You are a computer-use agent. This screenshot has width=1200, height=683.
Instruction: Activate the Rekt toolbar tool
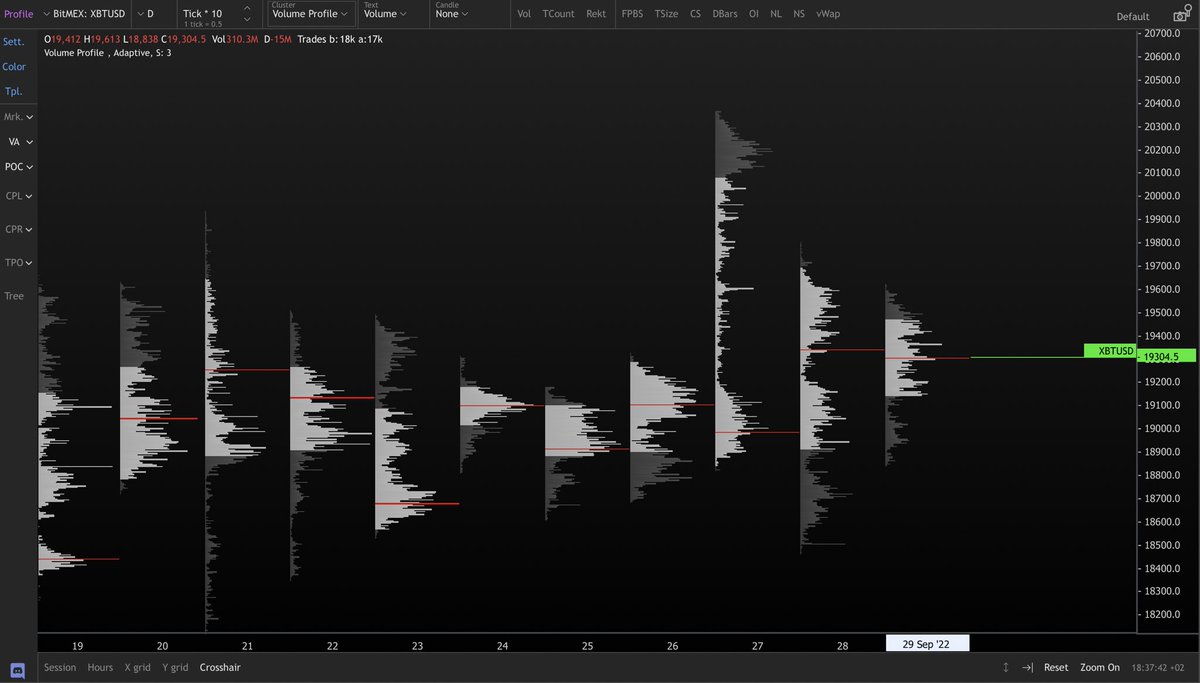[x=596, y=14]
